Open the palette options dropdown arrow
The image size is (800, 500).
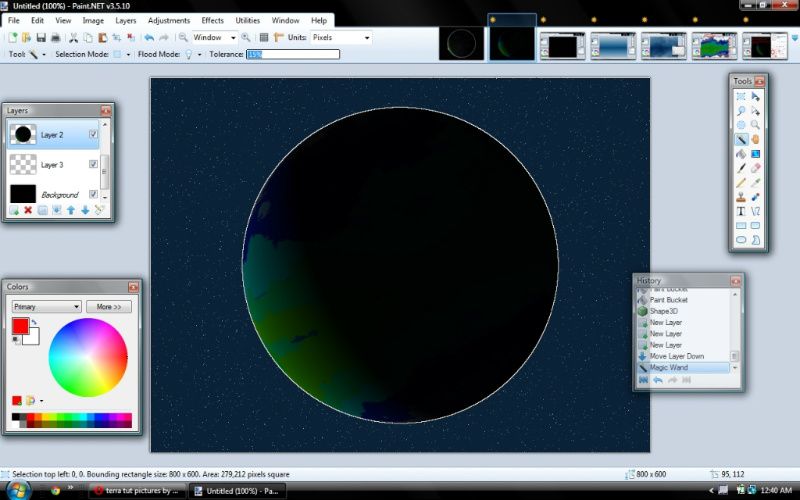coord(41,401)
